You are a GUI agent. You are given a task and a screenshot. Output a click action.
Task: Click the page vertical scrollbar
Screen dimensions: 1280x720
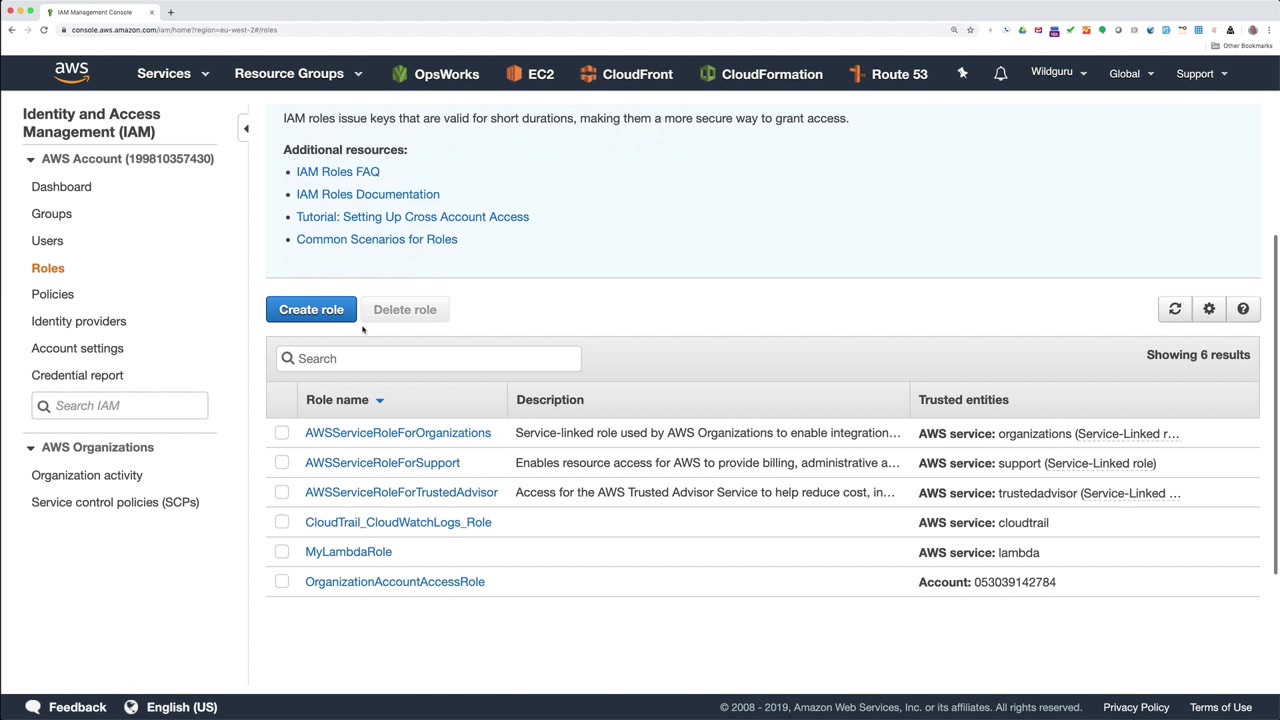click(1275, 400)
